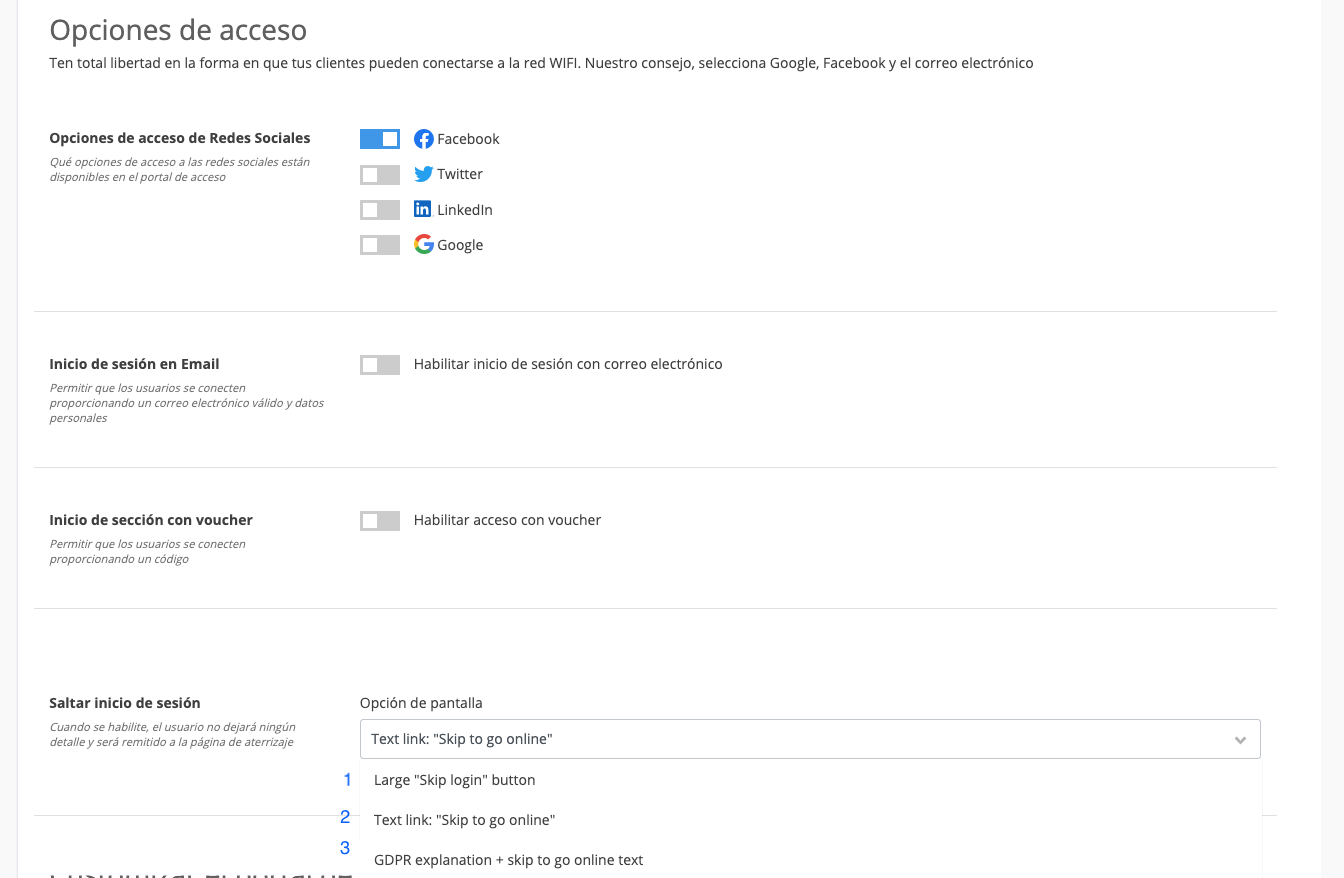Screen dimensions: 1344x878
Task: Click the Twitter bird icon
Action: pyautogui.click(x=424, y=174)
